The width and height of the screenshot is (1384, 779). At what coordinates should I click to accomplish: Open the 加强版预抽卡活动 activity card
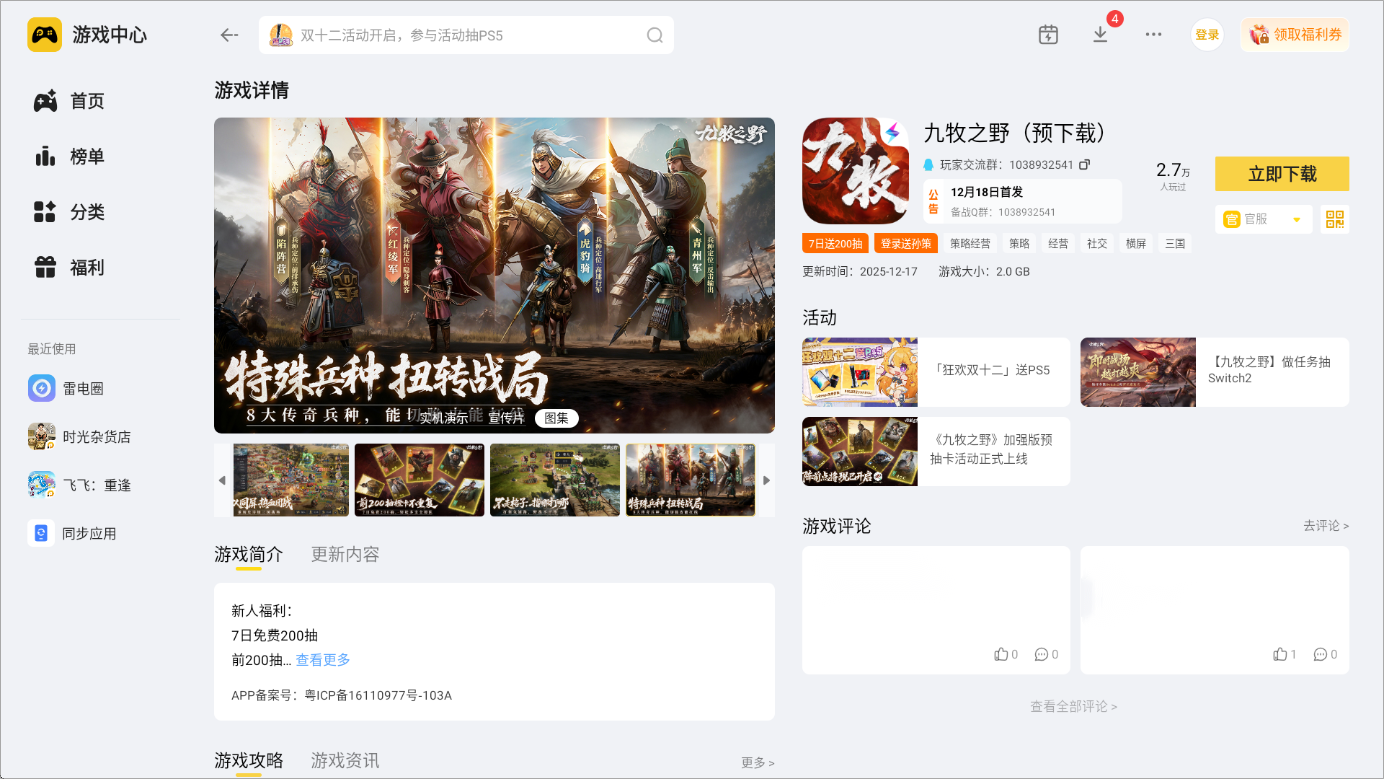pos(936,451)
